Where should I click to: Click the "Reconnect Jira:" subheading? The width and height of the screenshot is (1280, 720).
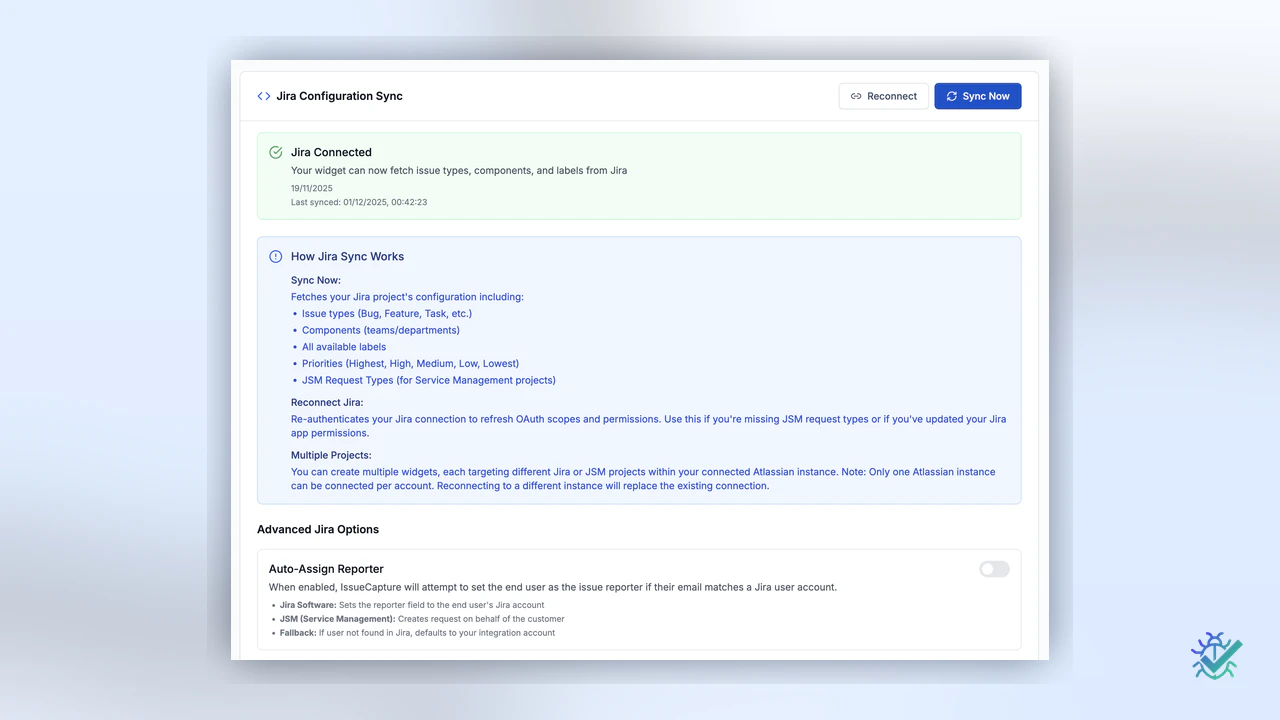point(327,402)
